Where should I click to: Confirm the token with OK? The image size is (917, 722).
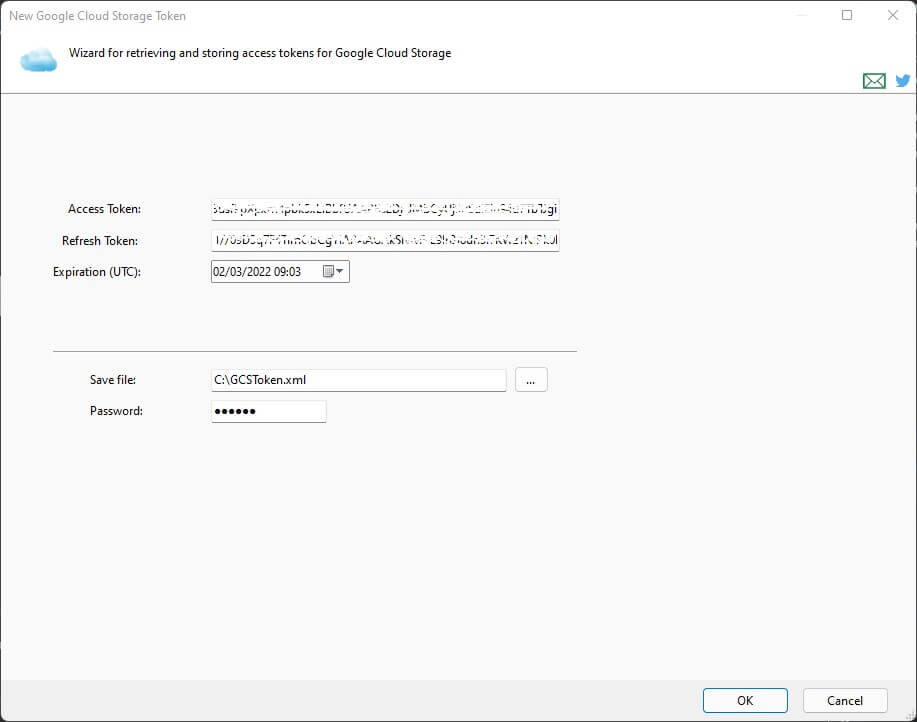pyautogui.click(x=744, y=700)
